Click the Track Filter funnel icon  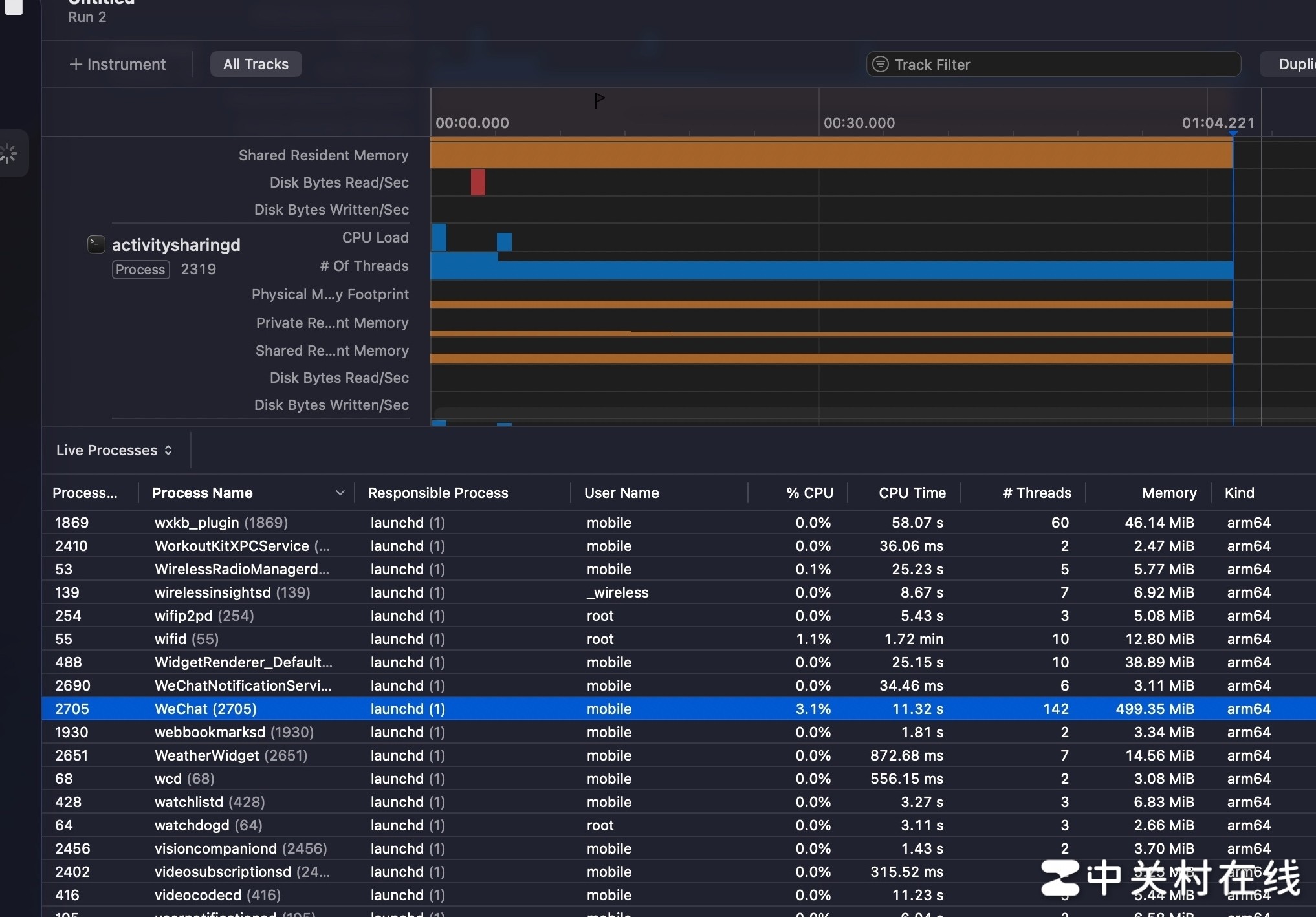(880, 65)
